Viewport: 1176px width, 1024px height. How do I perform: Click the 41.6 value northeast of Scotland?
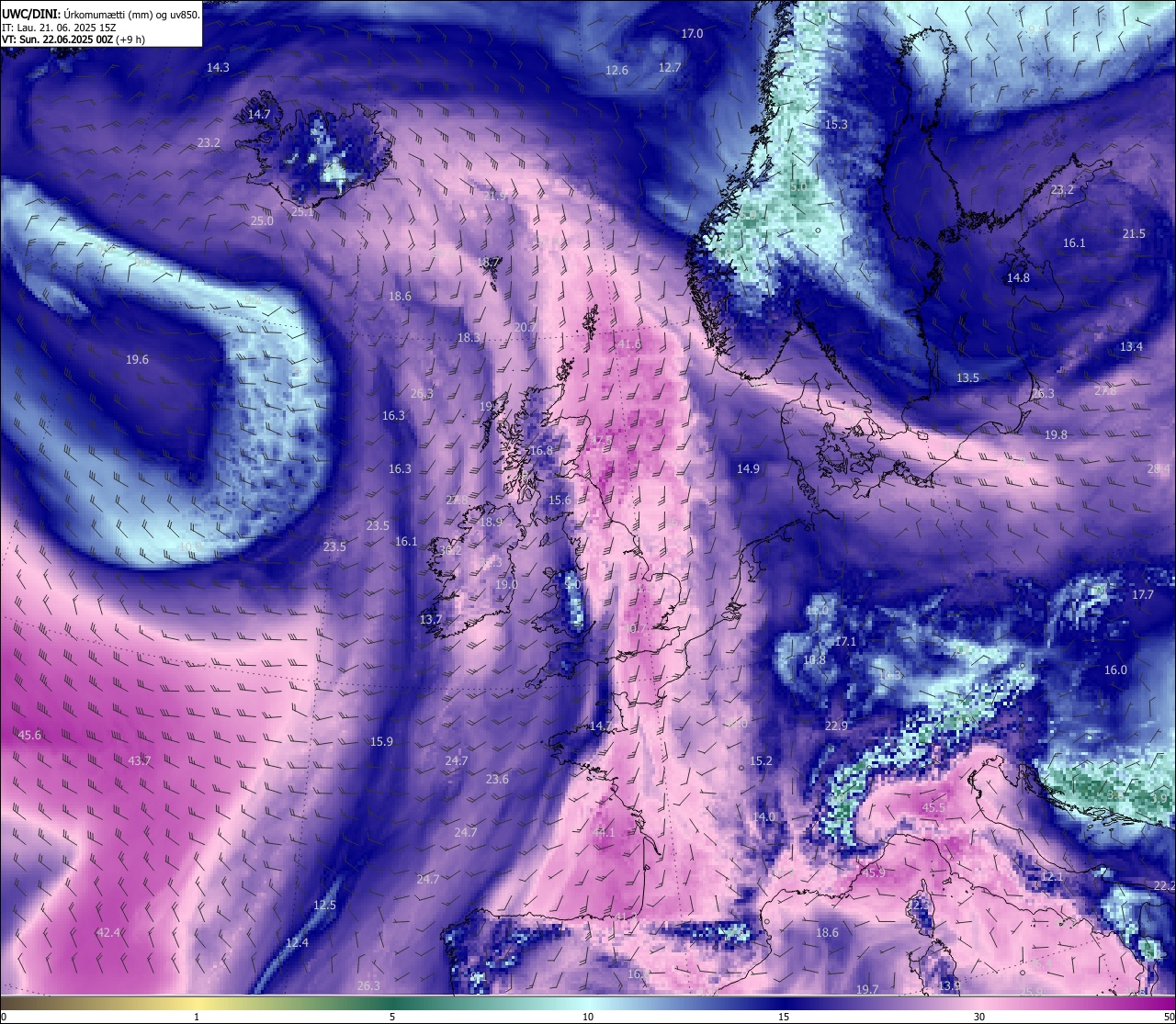tap(629, 344)
